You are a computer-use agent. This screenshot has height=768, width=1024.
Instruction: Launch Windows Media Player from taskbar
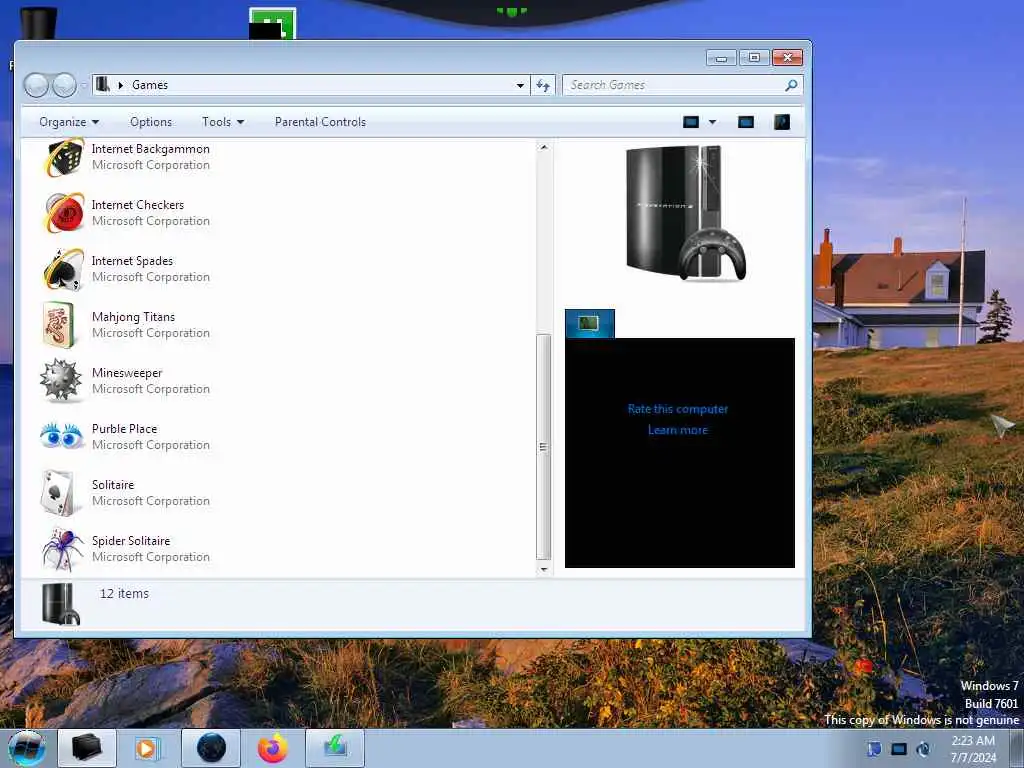click(x=148, y=748)
